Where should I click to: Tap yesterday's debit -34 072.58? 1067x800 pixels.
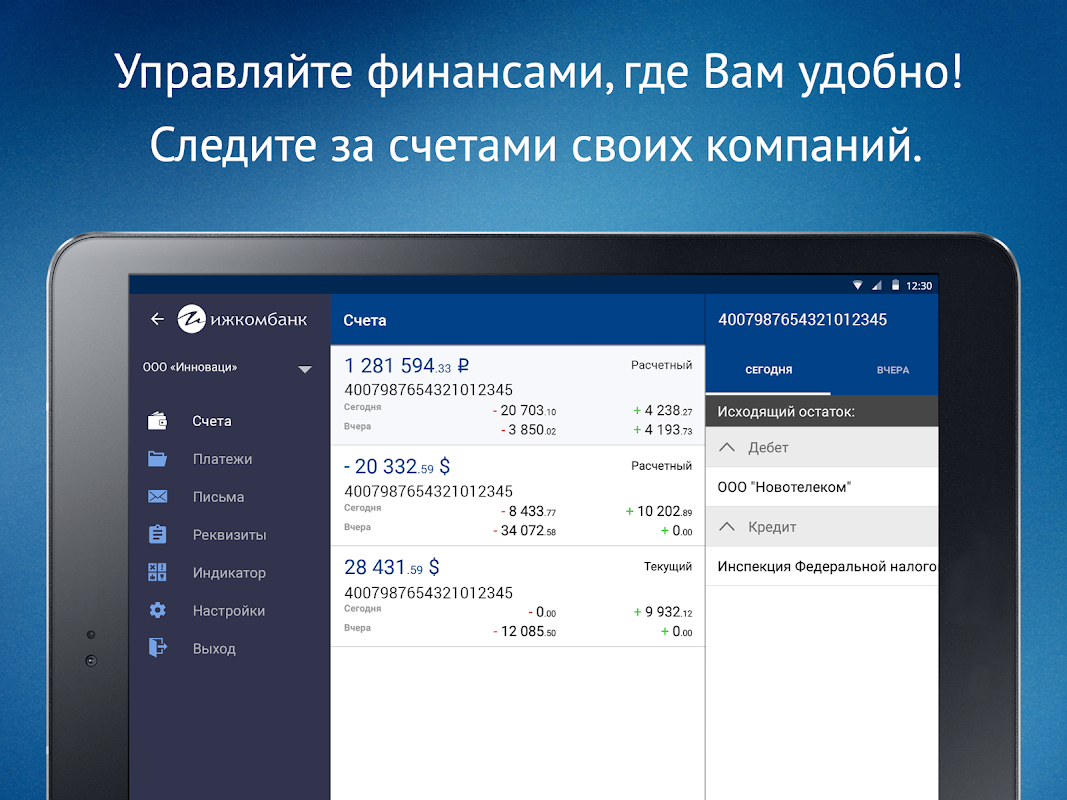point(524,531)
